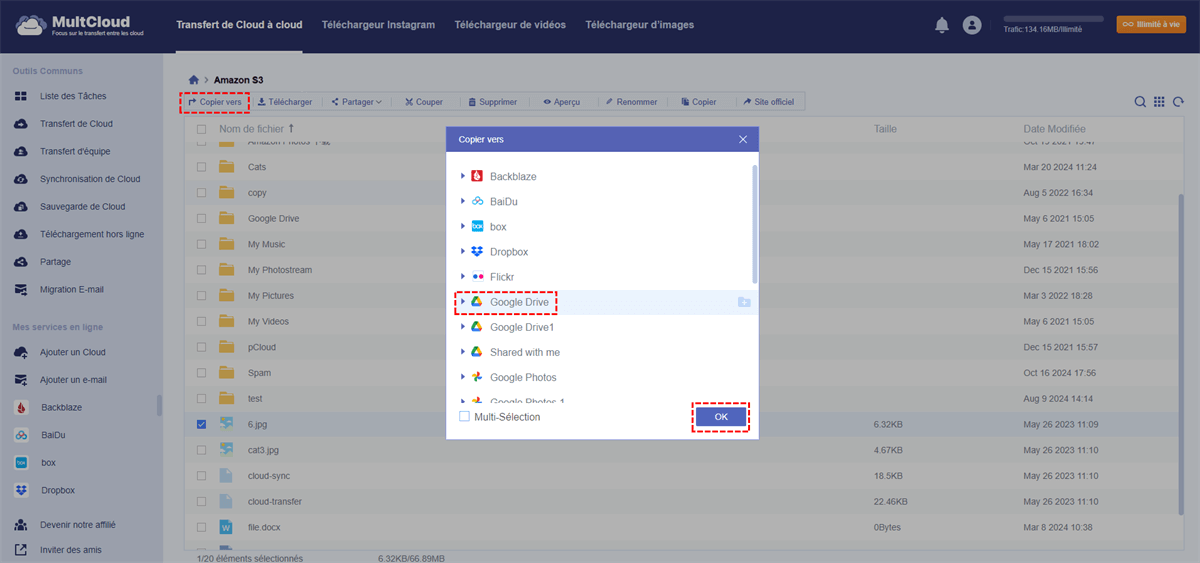This screenshot has width=1200, height=563.
Task: Expand the Shared with me arrow
Action: pos(463,352)
